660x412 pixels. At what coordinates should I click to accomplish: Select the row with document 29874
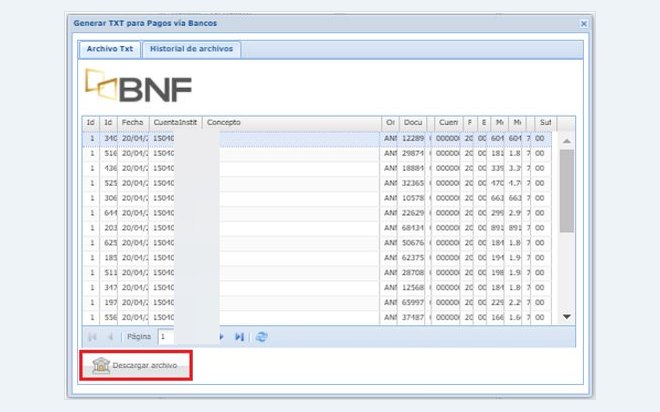coord(317,154)
